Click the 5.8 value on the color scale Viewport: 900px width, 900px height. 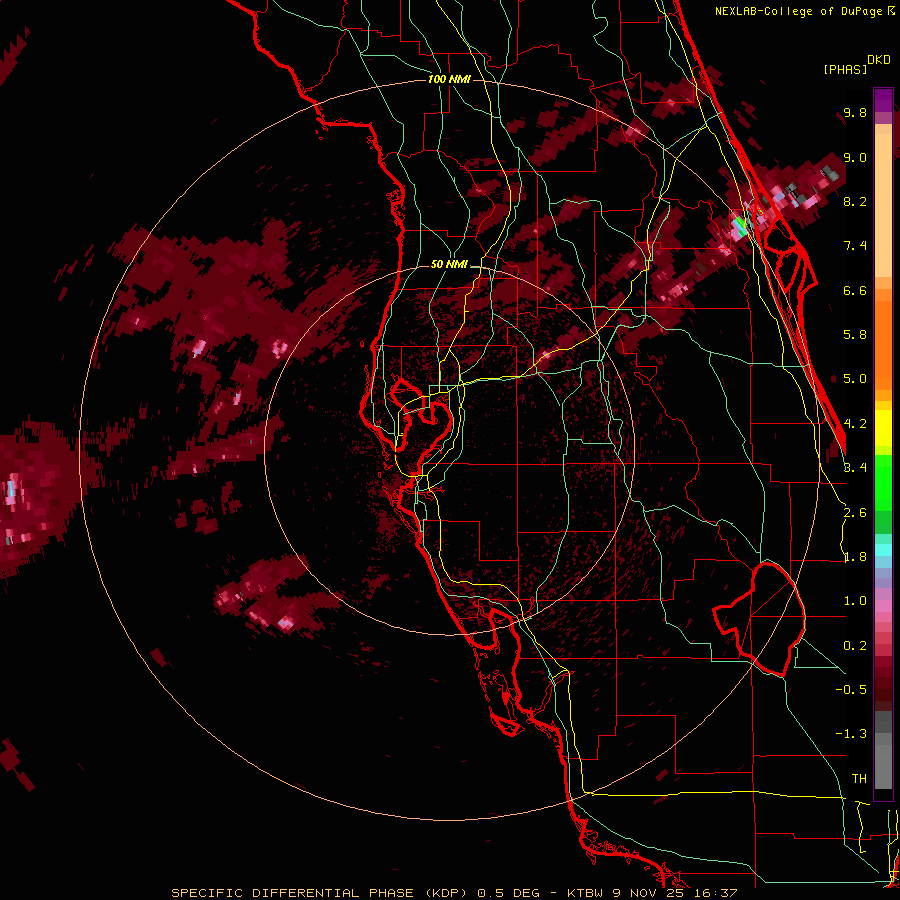coord(855,335)
